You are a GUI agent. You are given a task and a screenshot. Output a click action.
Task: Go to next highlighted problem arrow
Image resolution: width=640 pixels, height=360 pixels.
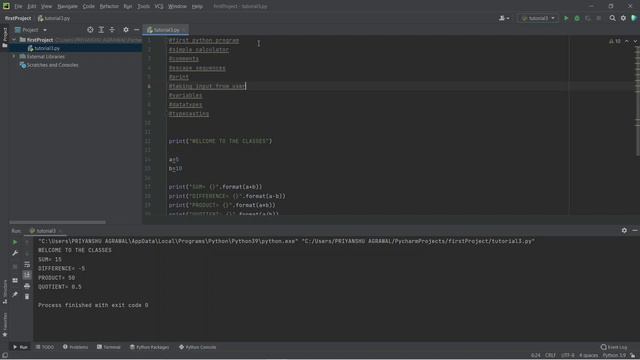635,41
